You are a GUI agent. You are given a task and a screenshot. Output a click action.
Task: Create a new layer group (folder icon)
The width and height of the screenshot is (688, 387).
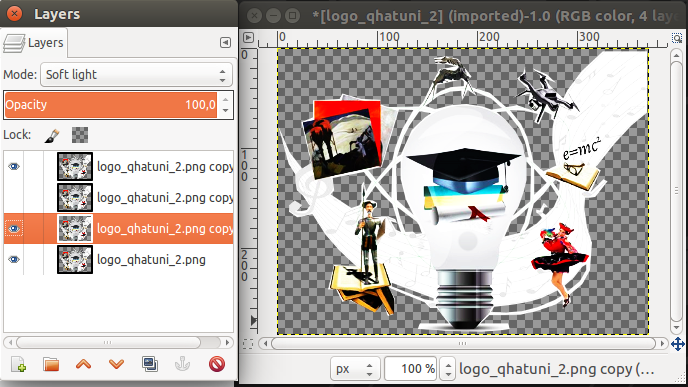point(51,364)
